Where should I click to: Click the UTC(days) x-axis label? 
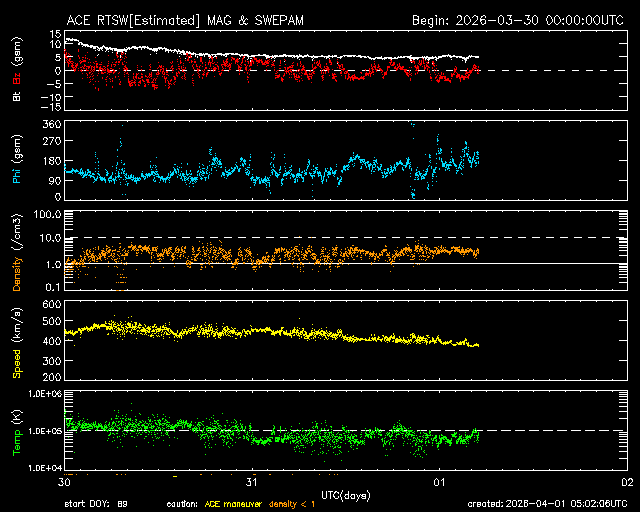point(345,494)
